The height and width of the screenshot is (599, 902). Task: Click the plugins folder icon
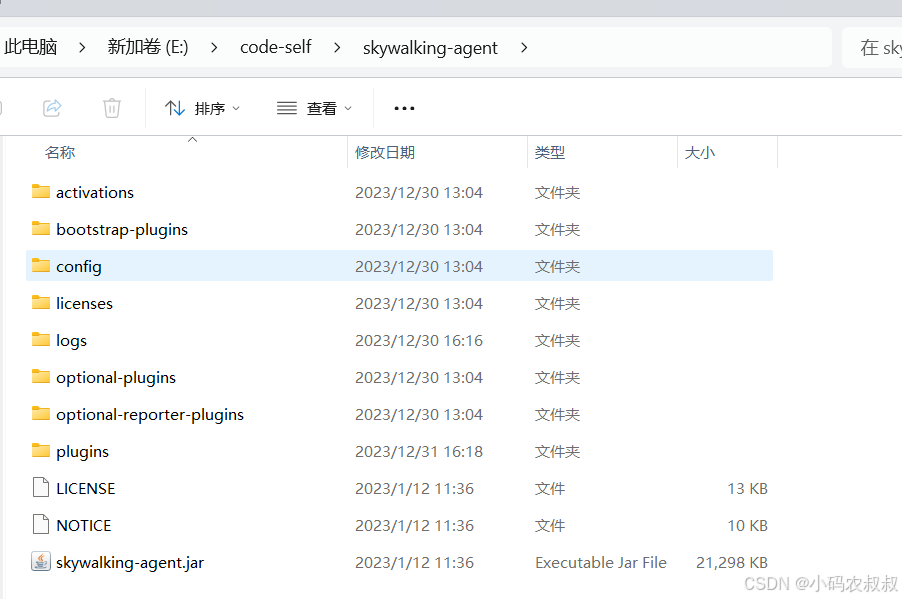[41, 451]
